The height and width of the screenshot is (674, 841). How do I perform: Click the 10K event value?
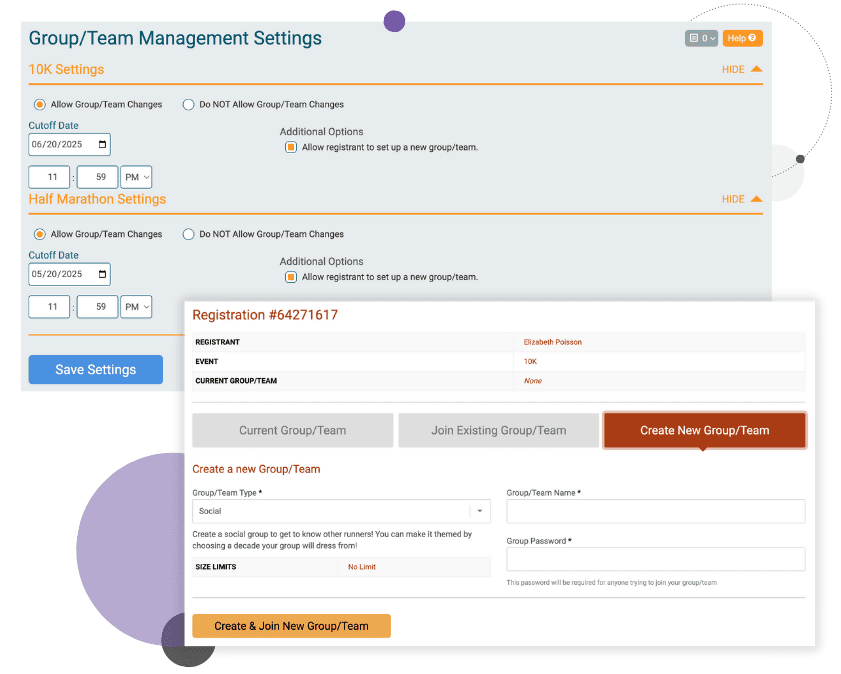[x=530, y=361]
